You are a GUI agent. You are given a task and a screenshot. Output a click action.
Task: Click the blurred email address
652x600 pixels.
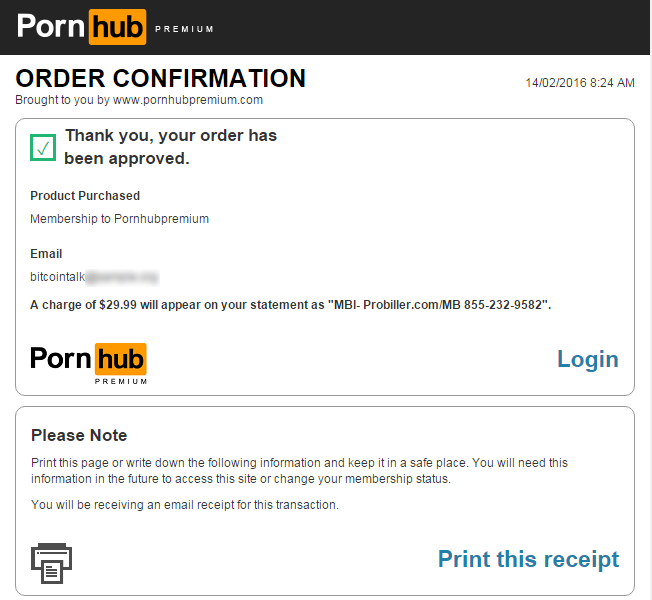tap(122, 277)
